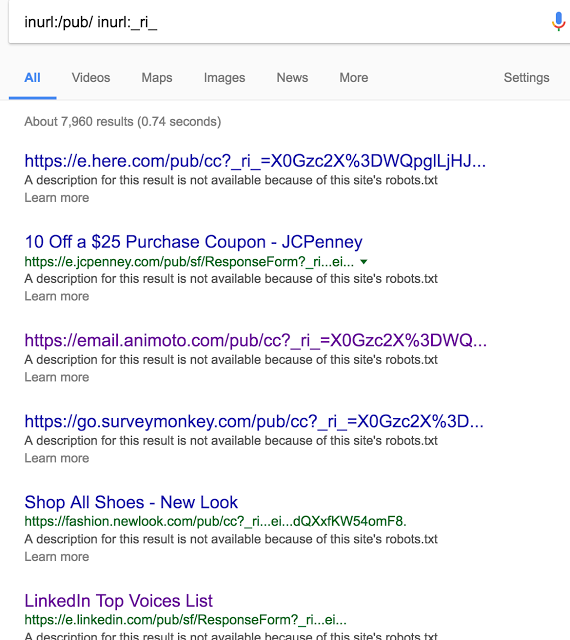This screenshot has width=570, height=640.
Task: Open the e.here.com/pub/cc result link
Action: (255, 161)
